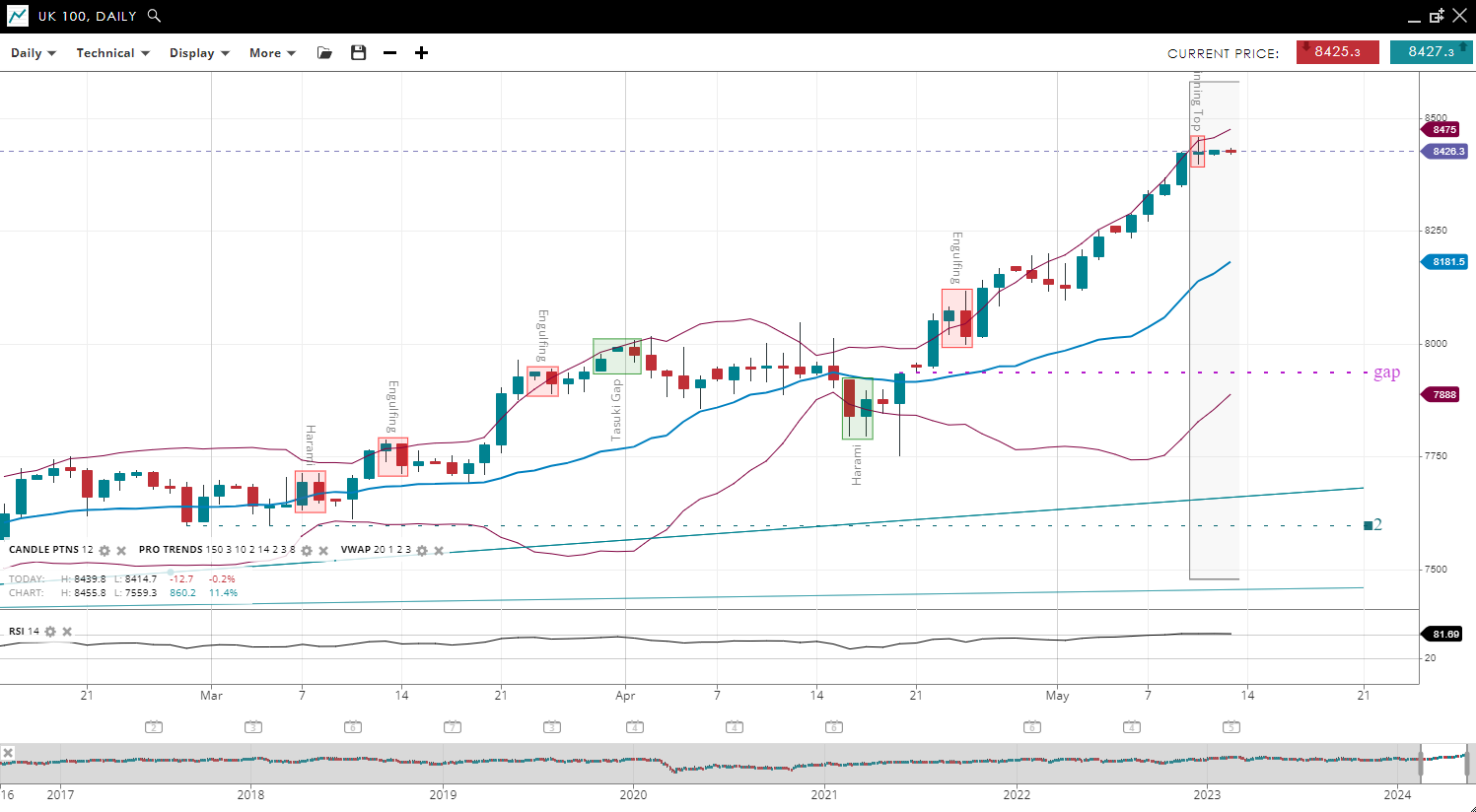Click the red sell price 8425.3 button
This screenshot has height=812, width=1476.
pos(1337,52)
